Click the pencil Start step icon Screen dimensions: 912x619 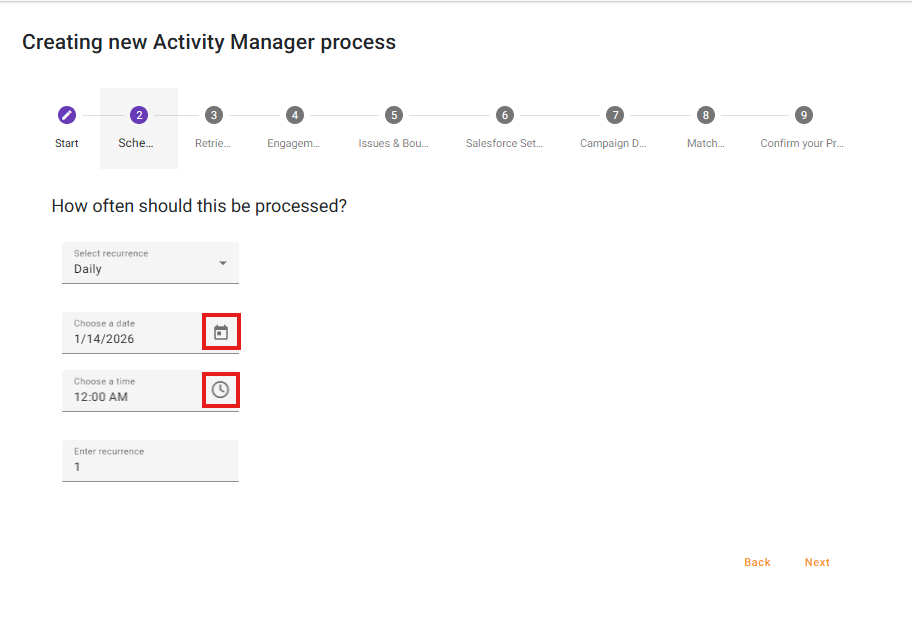[x=67, y=115]
